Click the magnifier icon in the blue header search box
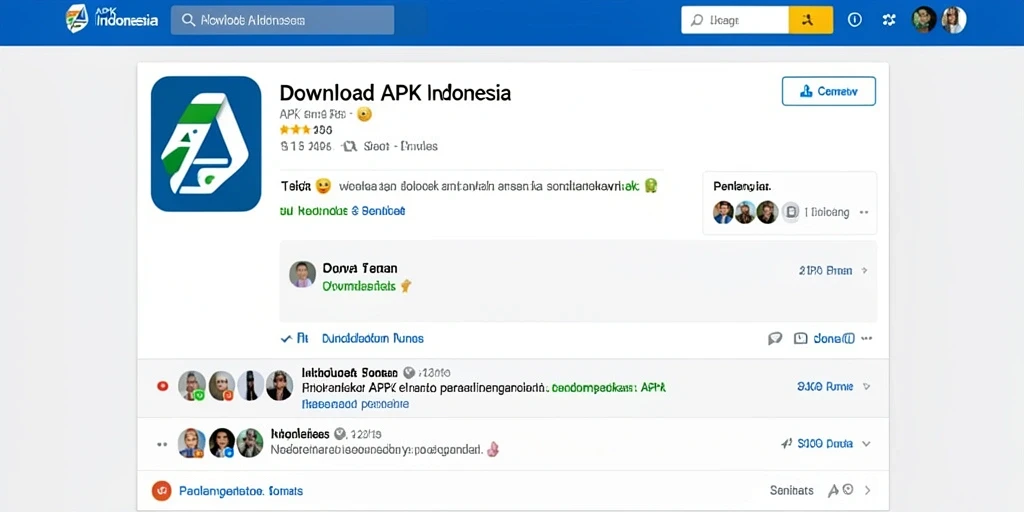 (x=189, y=20)
